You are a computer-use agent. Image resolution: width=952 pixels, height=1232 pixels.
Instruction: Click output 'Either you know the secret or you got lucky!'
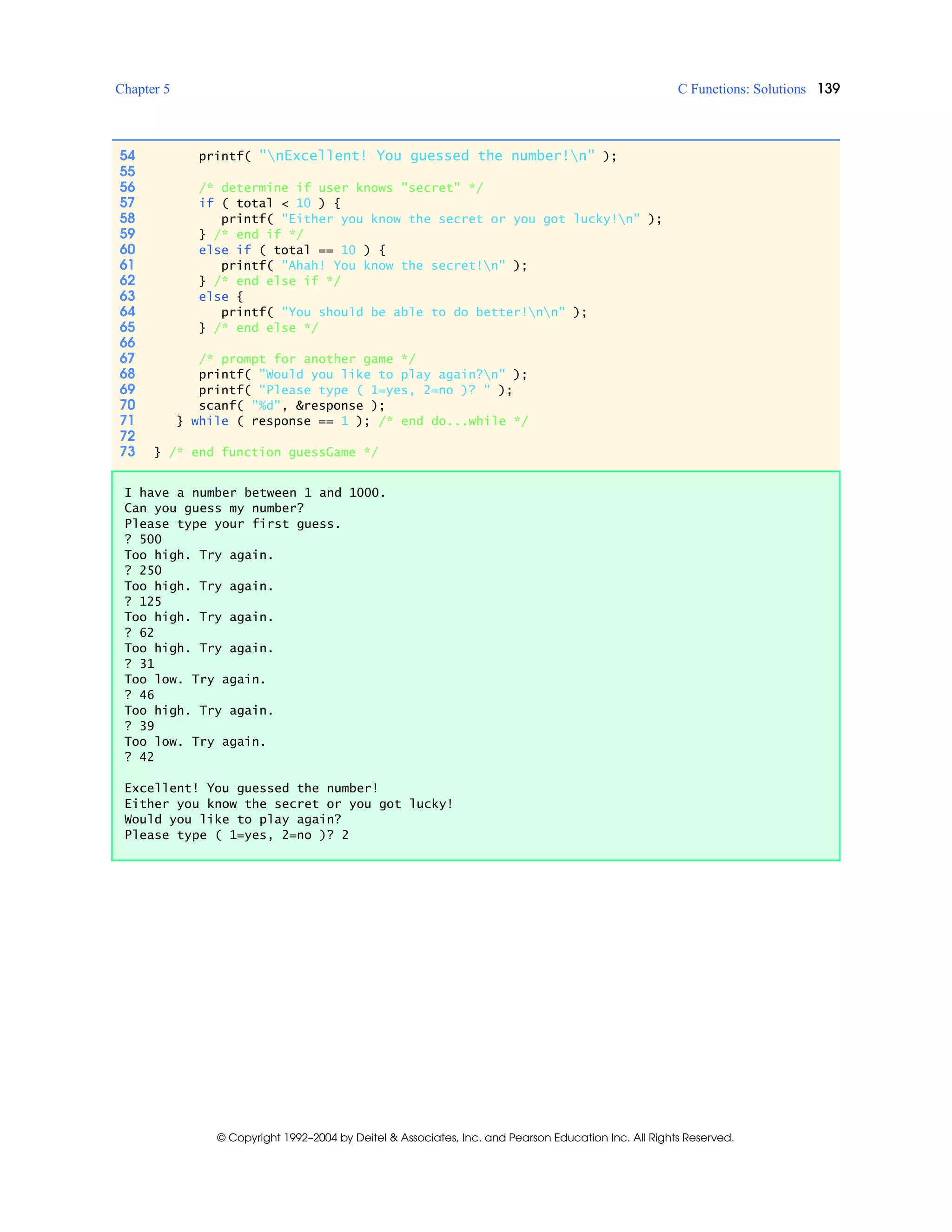click(289, 804)
